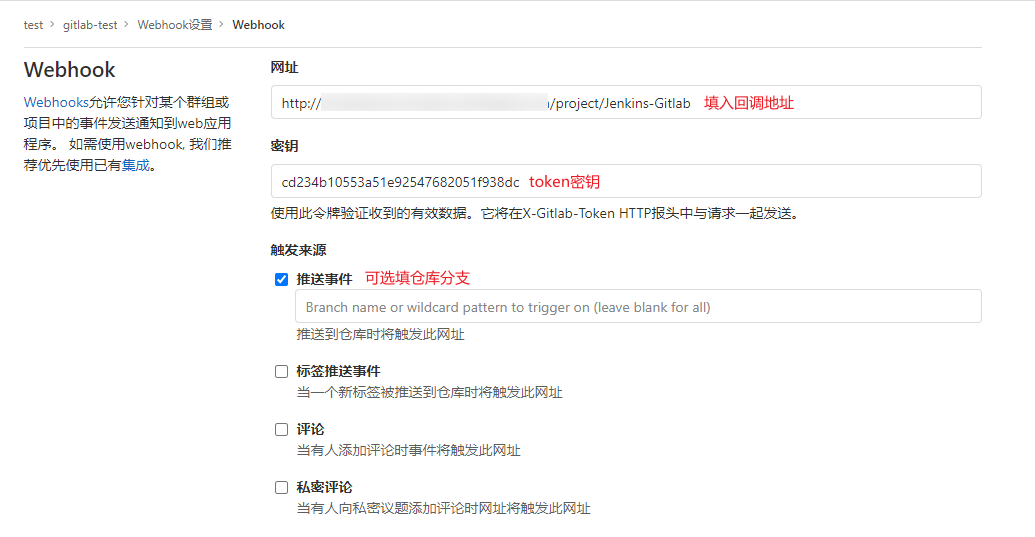Open Webhook设置 breadcrumb link
Viewport: 1035px width, 537px height.
(175, 25)
